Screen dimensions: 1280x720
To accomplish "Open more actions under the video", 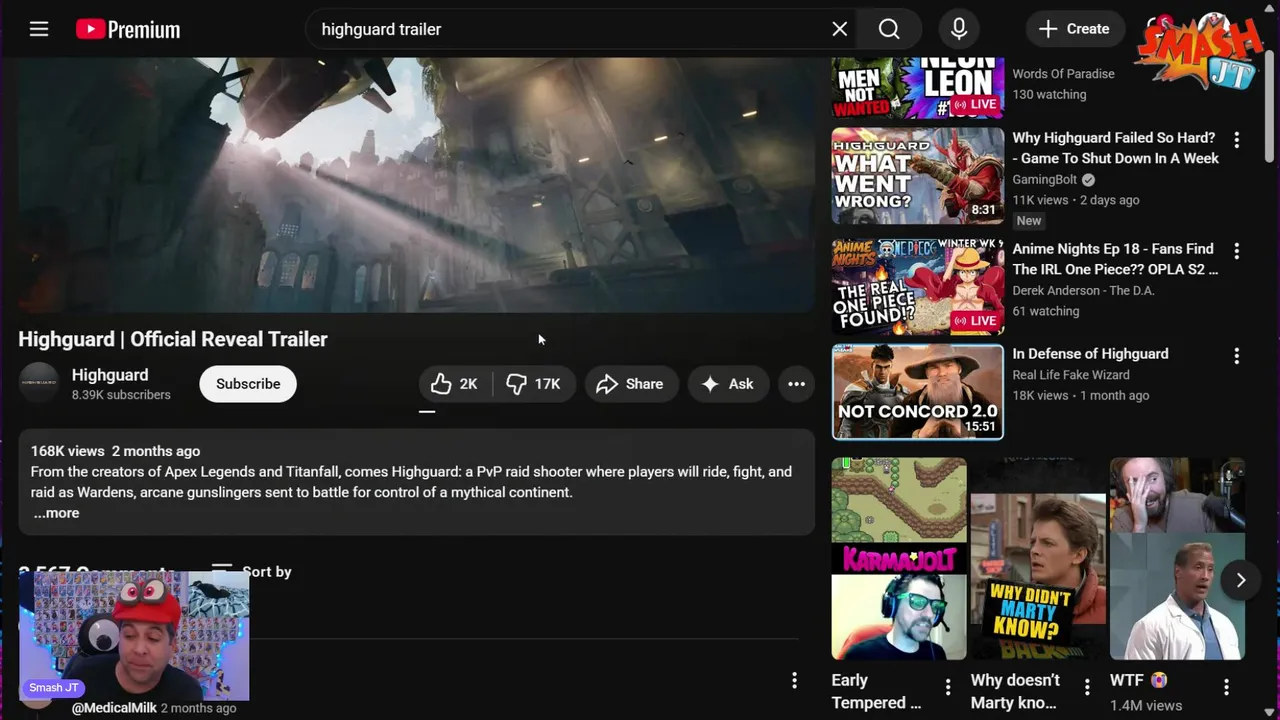I will pos(796,384).
